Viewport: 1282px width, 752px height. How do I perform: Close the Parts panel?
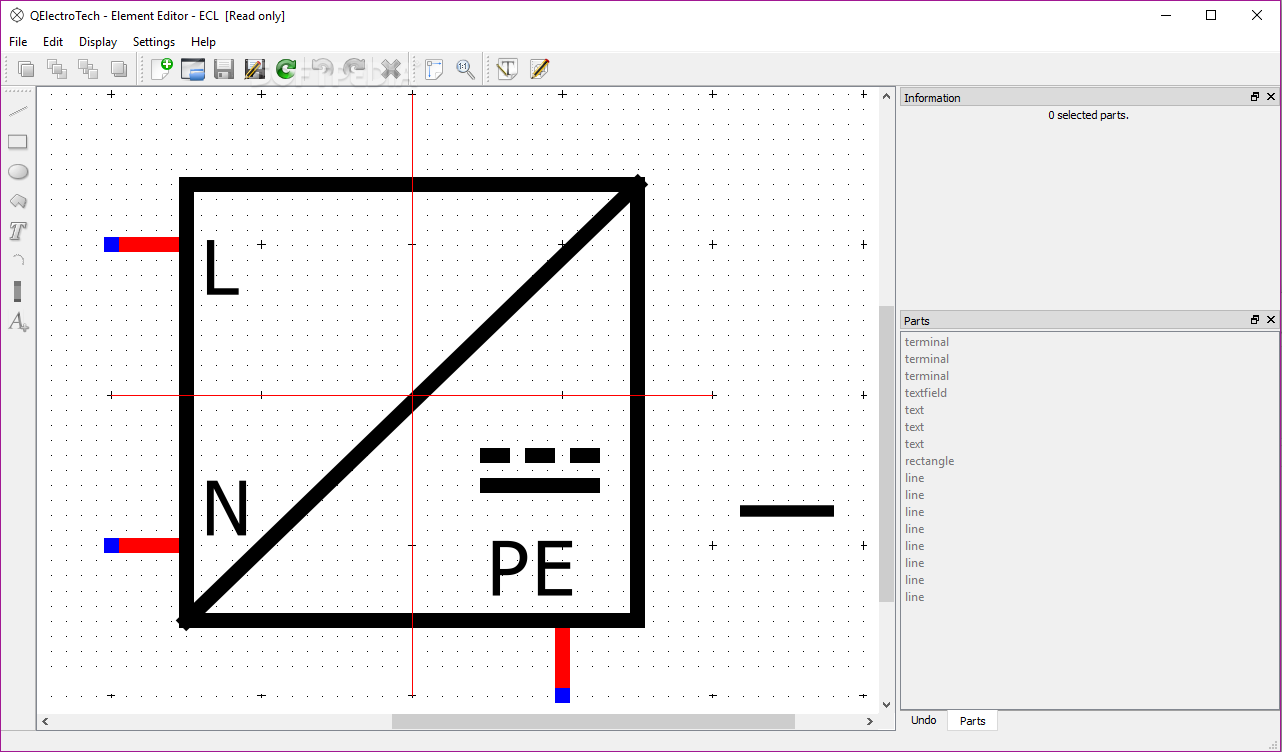coord(1271,320)
